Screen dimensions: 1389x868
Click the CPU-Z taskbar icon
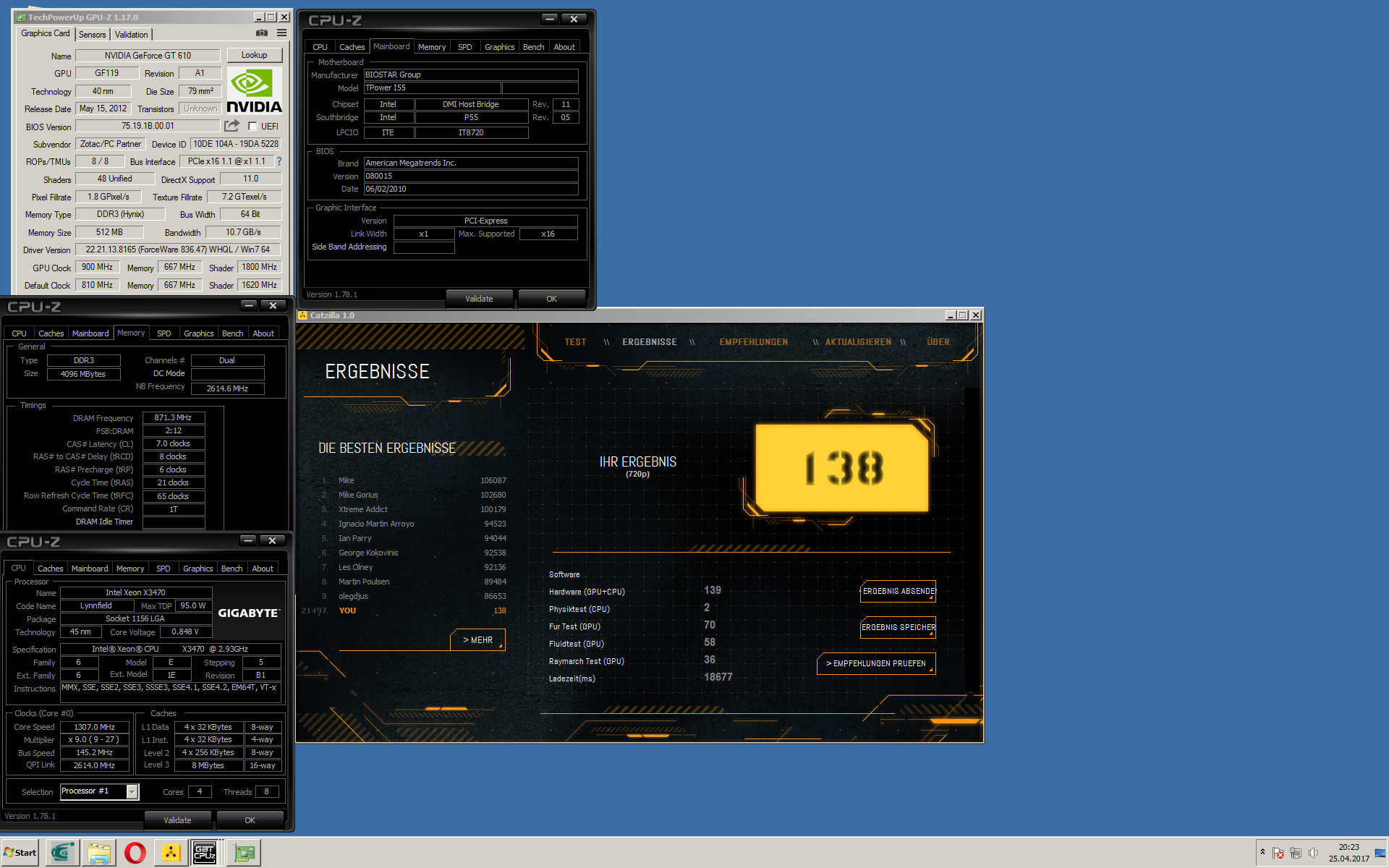(x=205, y=854)
